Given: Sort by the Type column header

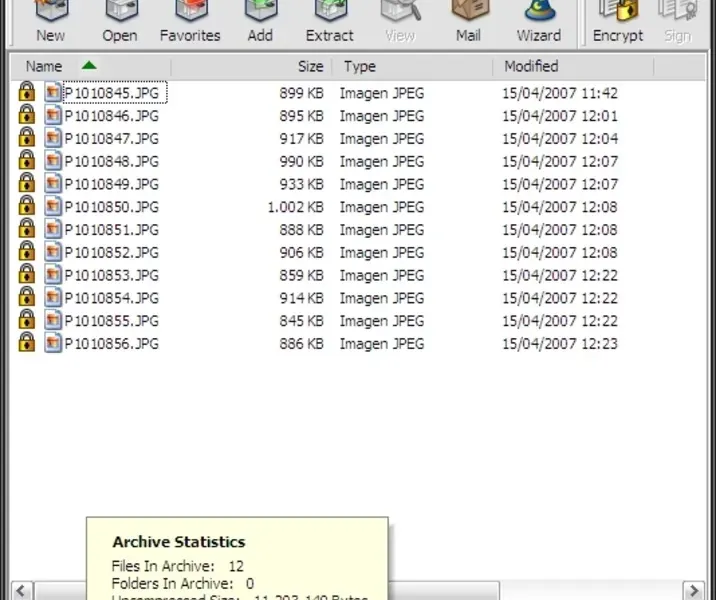Looking at the screenshot, I should coord(413,67).
